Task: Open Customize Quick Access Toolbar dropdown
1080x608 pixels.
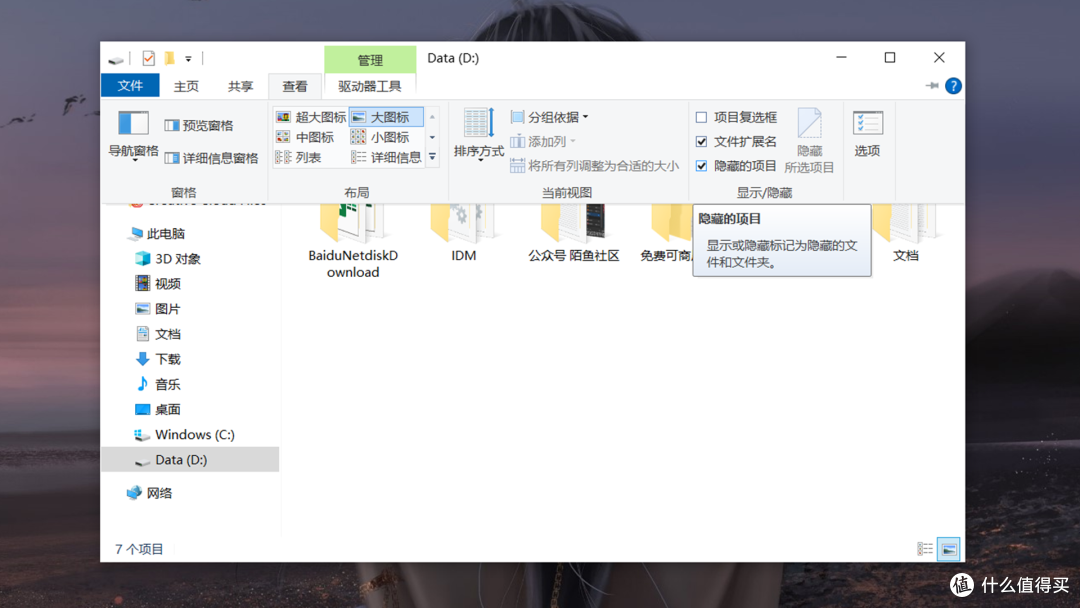Action: [x=188, y=59]
